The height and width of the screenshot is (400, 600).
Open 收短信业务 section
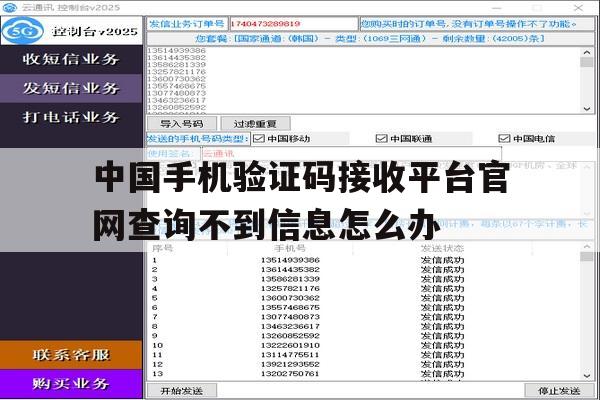(x=71, y=59)
